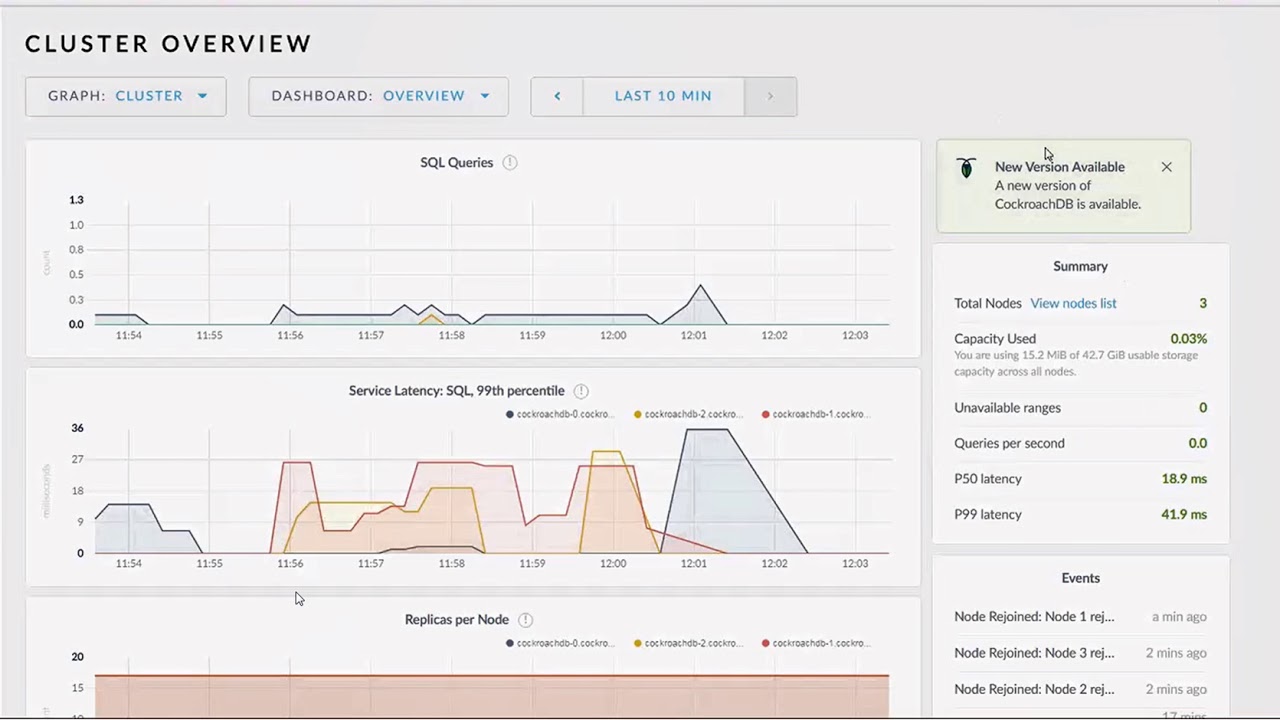Viewport: 1280px width, 720px height.
Task: Click the Summary panel heading
Action: 1080,266
